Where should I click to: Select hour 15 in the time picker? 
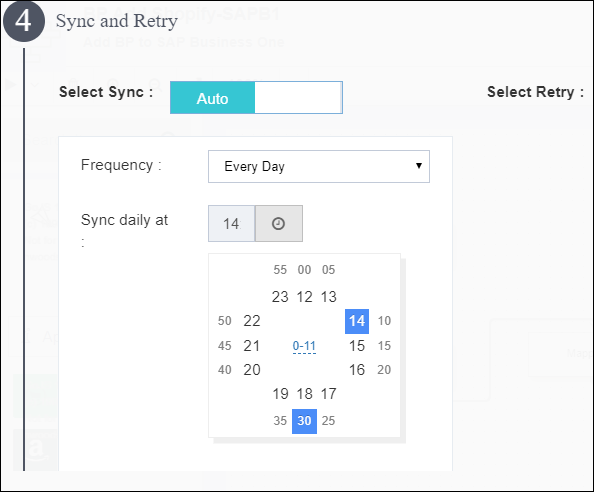click(x=357, y=346)
